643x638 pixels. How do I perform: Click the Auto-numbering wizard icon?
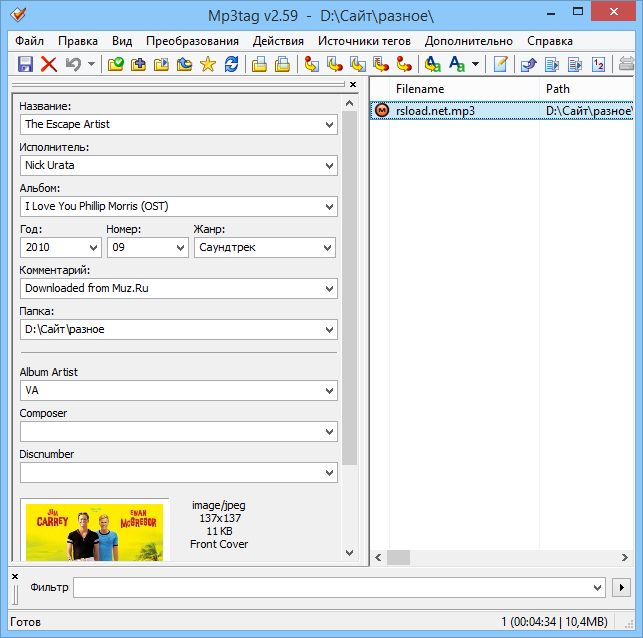tap(598, 64)
